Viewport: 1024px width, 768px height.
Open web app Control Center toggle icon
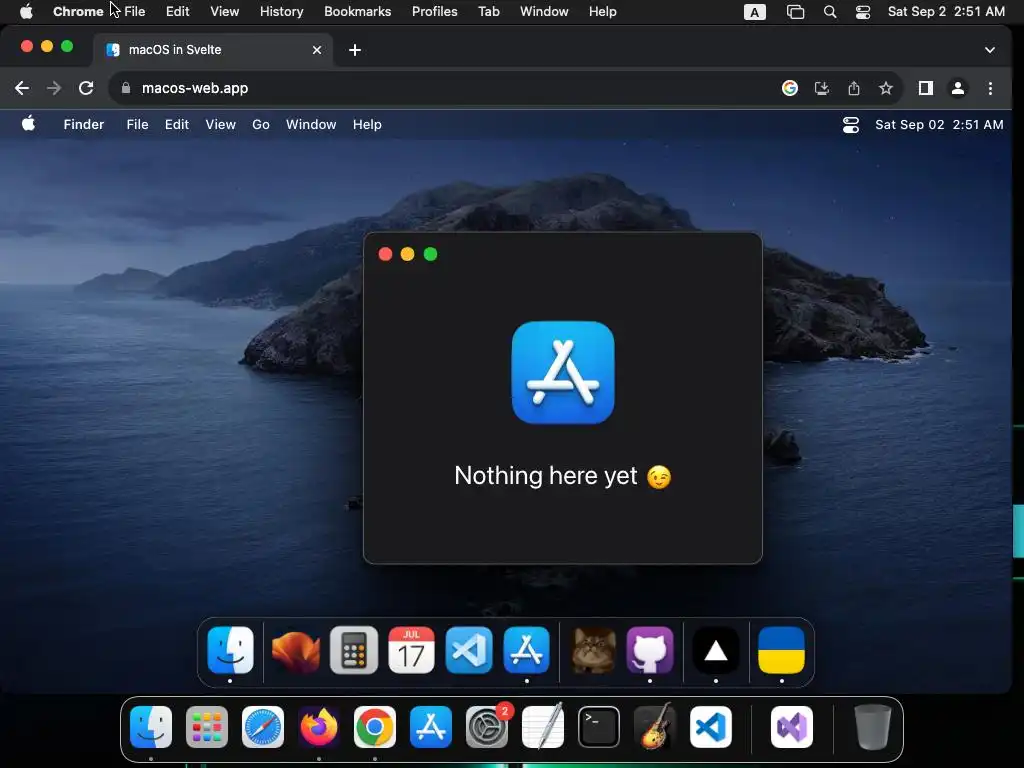pos(850,125)
